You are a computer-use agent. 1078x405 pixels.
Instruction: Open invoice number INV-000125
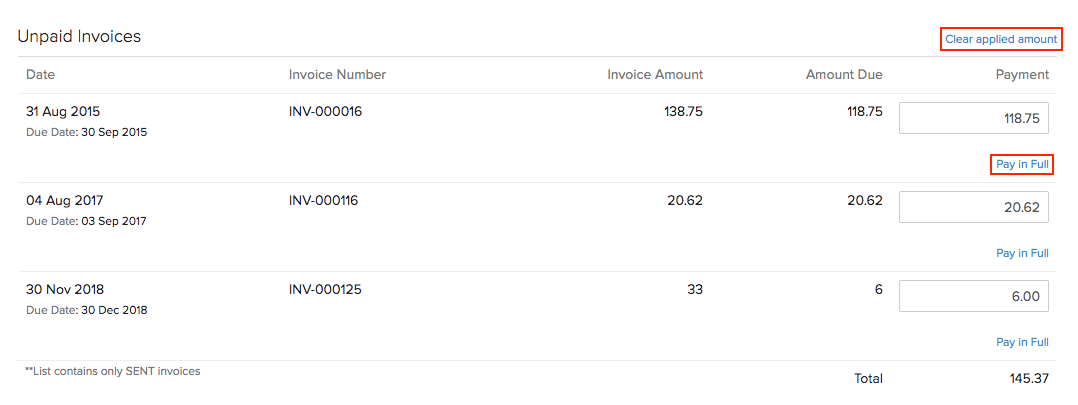325,290
